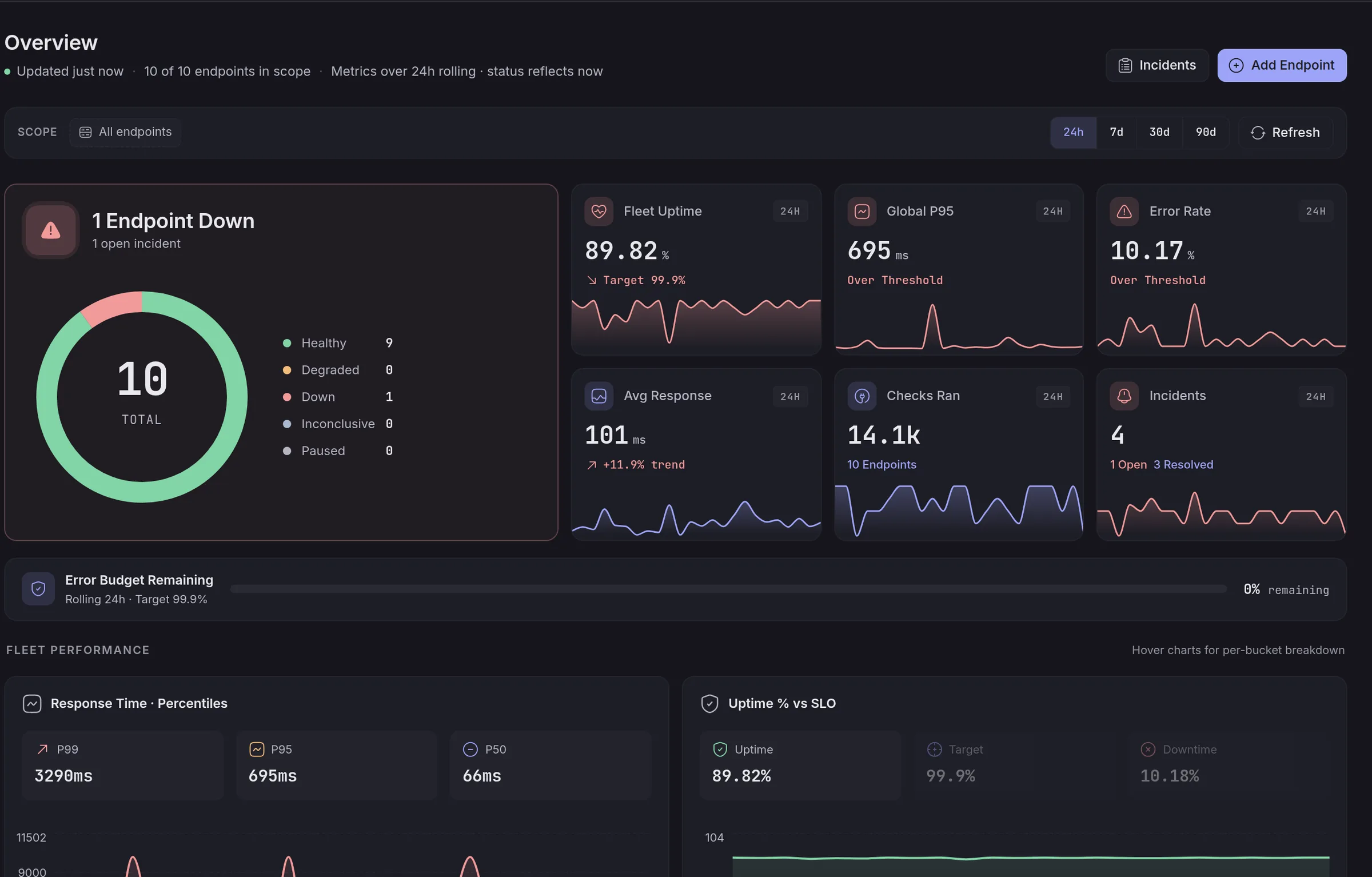This screenshot has width=1372, height=877.
Task: Click the Incidents bell icon in card
Action: (1124, 396)
